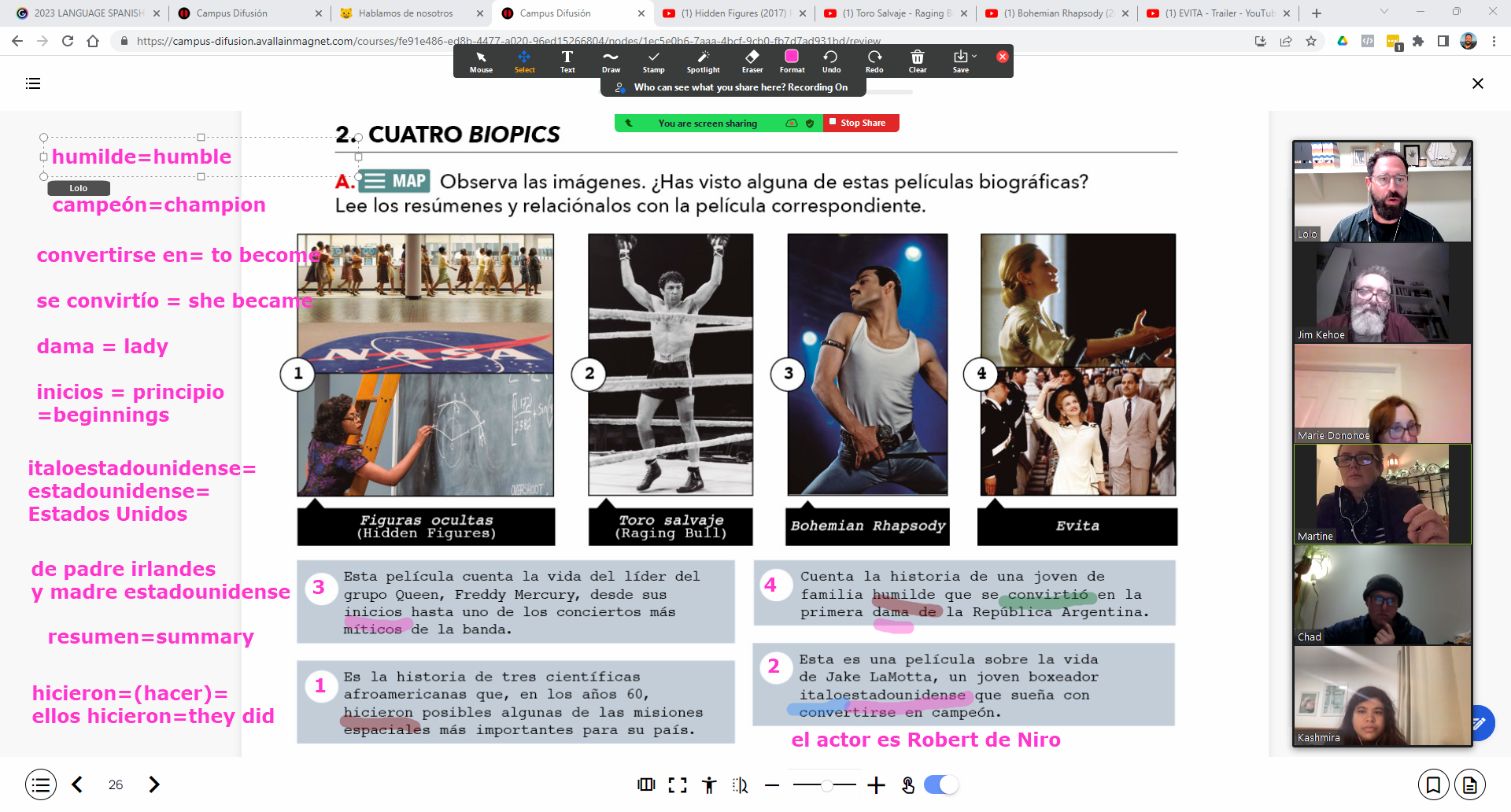The height and width of the screenshot is (812, 1511).
Task: Select the Eraser annotation tool
Action: 752,61
